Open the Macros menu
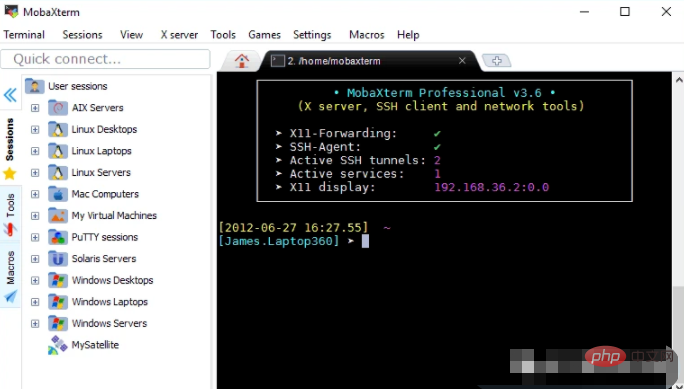 tap(366, 35)
